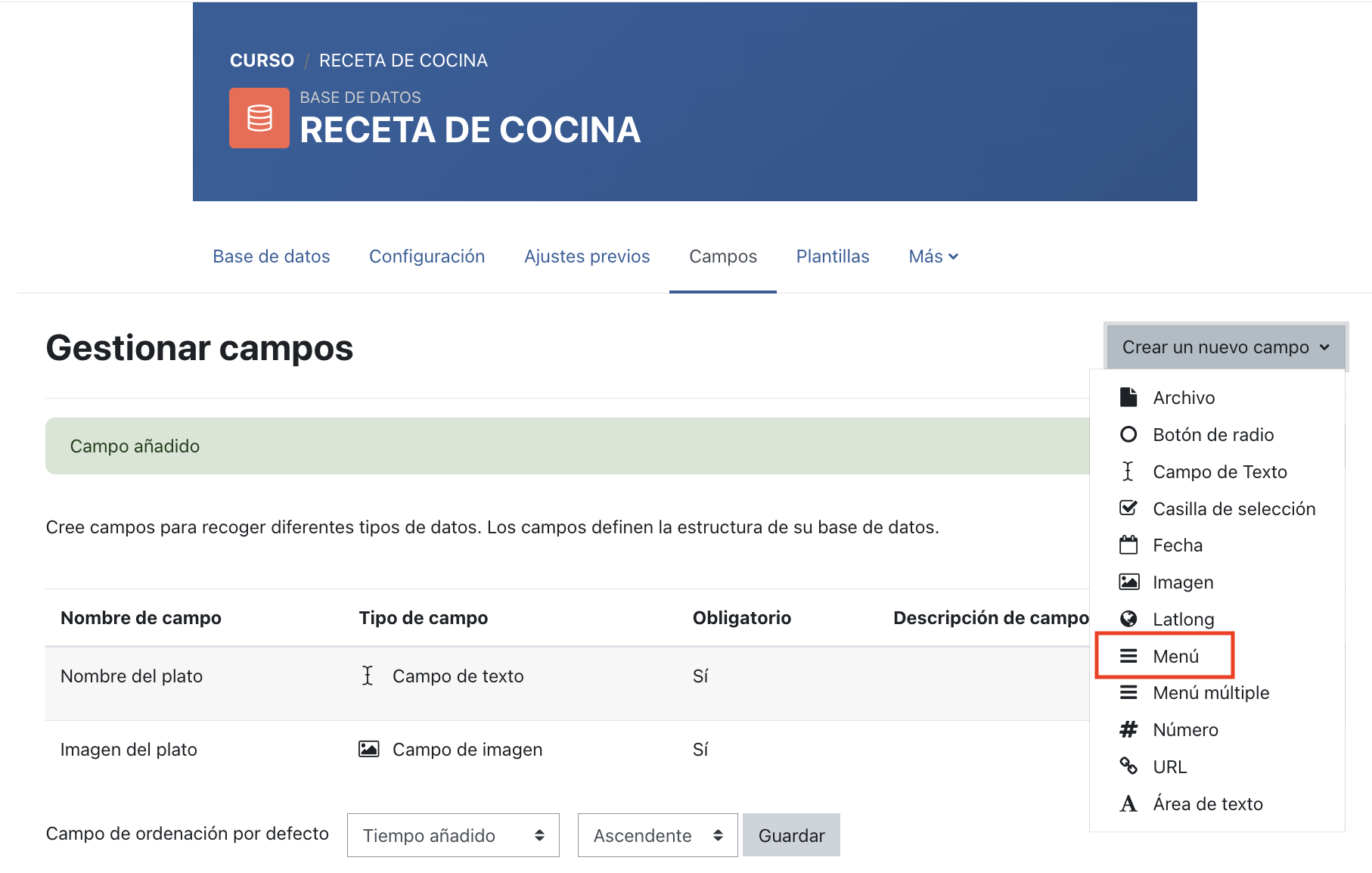Click the Fecha calendar icon

(1128, 545)
